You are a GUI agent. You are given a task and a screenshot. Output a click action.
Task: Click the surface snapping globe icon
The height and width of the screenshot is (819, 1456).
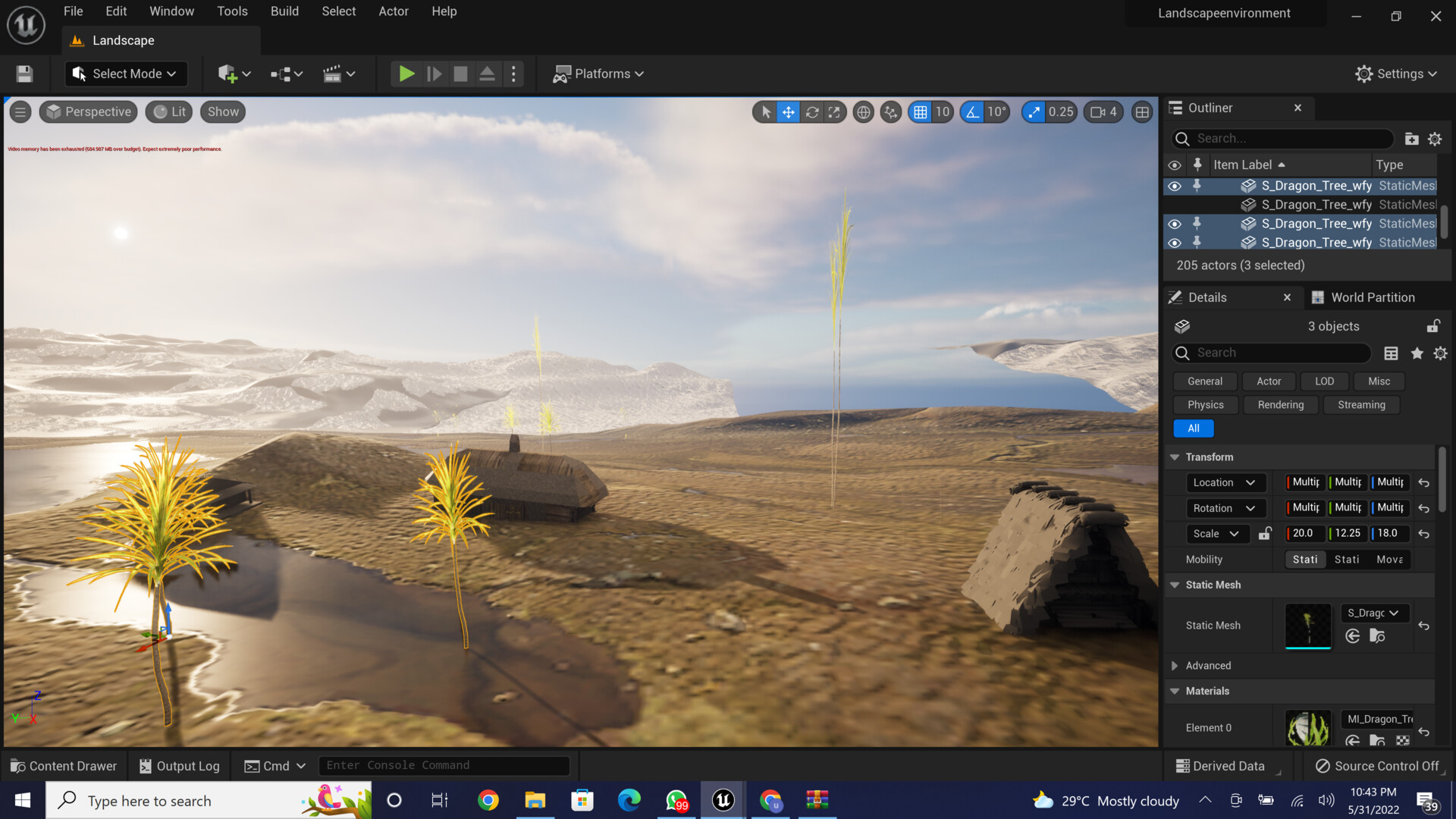[x=864, y=111]
